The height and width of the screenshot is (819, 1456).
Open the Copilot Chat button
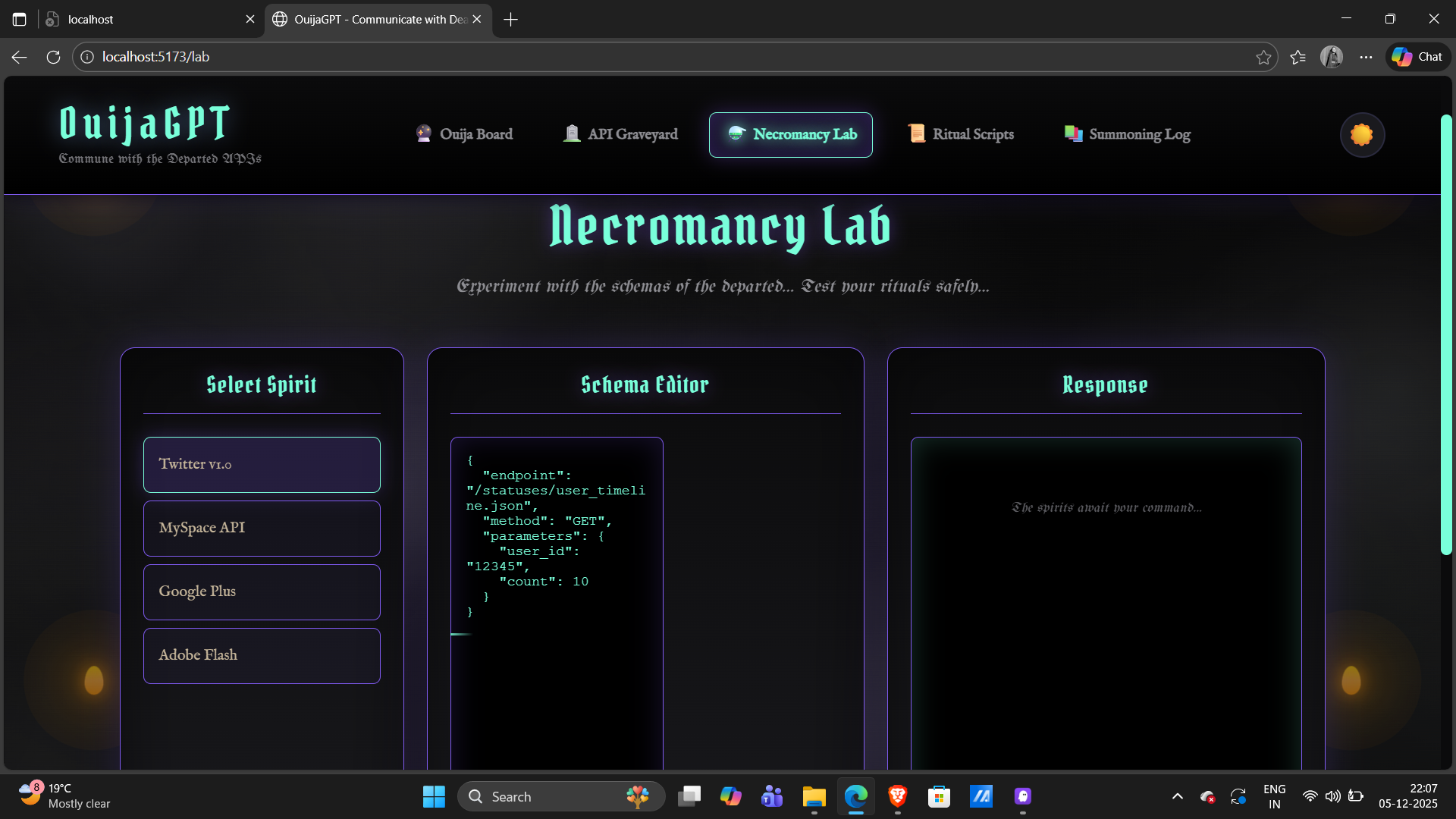[1417, 57]
